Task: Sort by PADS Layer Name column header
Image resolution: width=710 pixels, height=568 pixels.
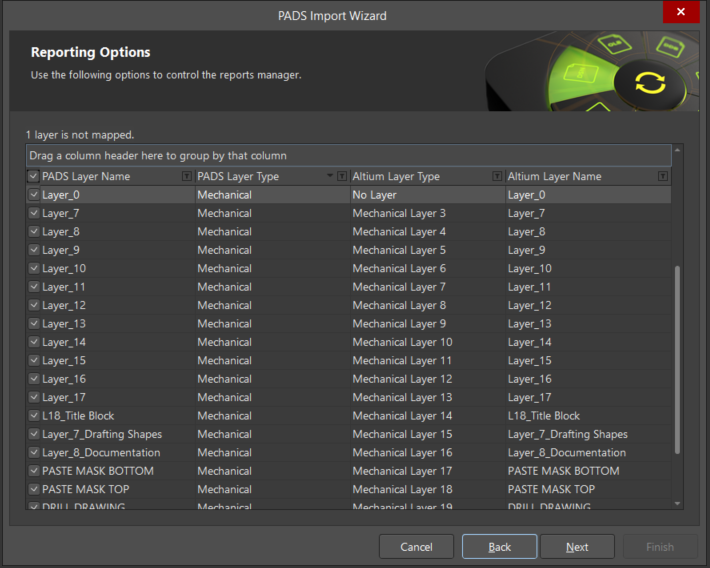Action: pos(86,176)
